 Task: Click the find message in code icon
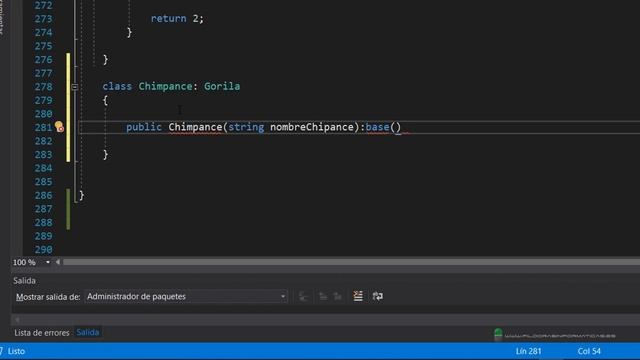pyautogui.click(x=303, y=296)
